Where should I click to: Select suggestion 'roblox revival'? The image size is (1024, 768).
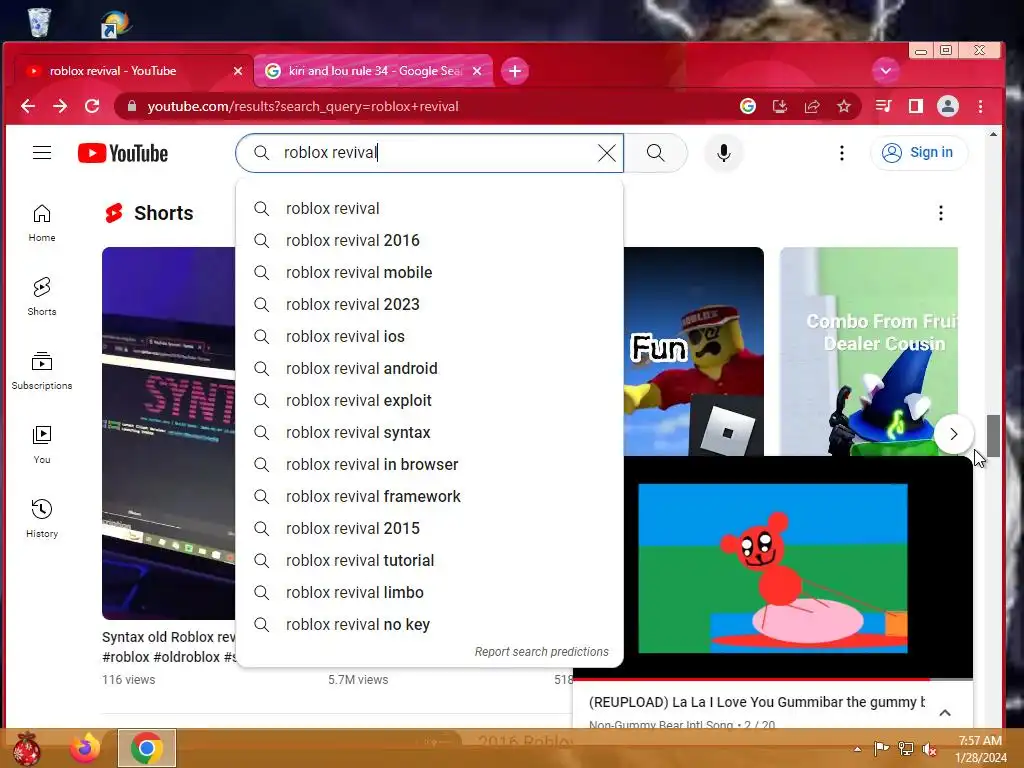pos(430,208)
